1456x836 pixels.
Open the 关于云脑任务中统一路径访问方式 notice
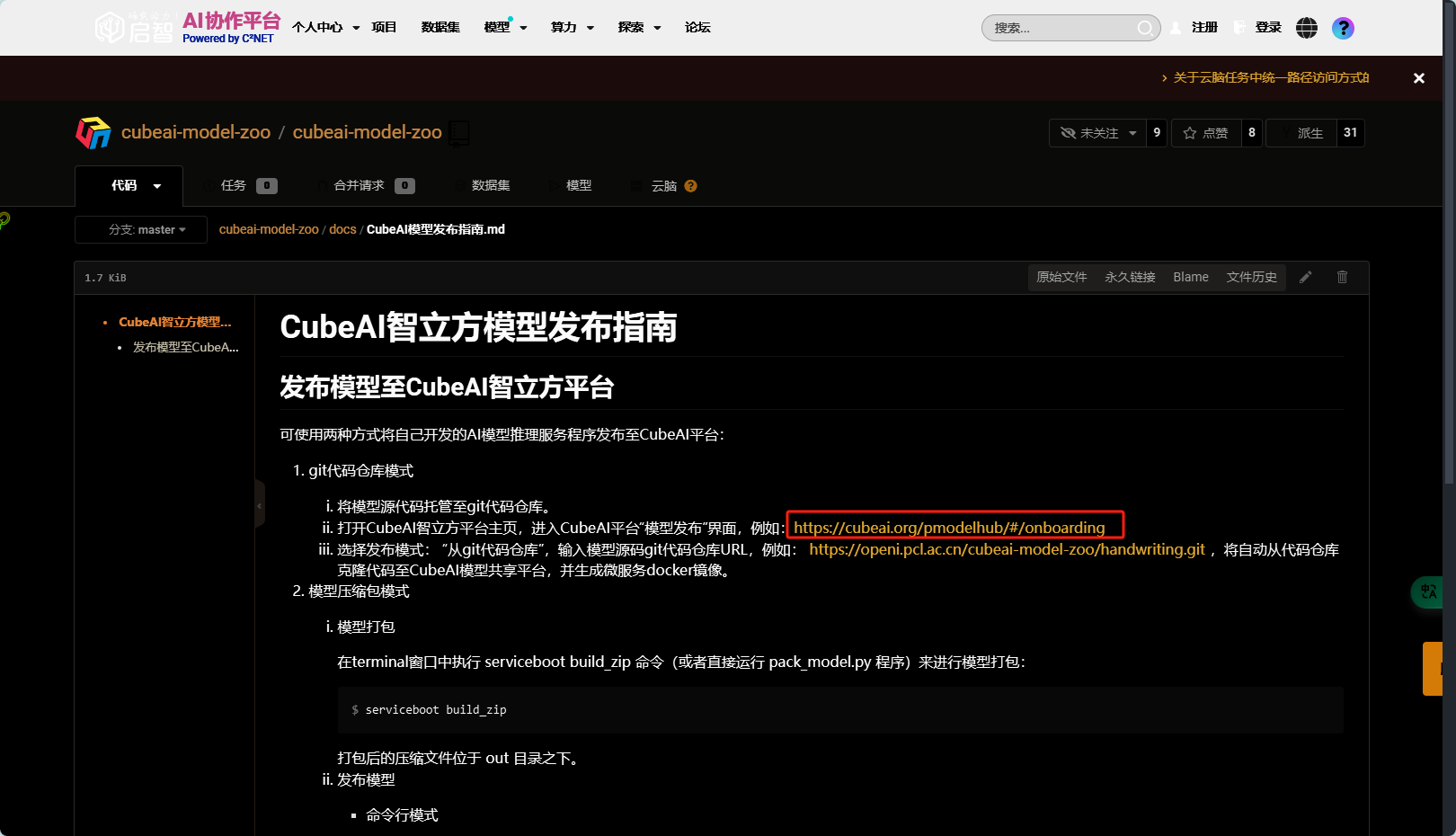coord(1271,78)
